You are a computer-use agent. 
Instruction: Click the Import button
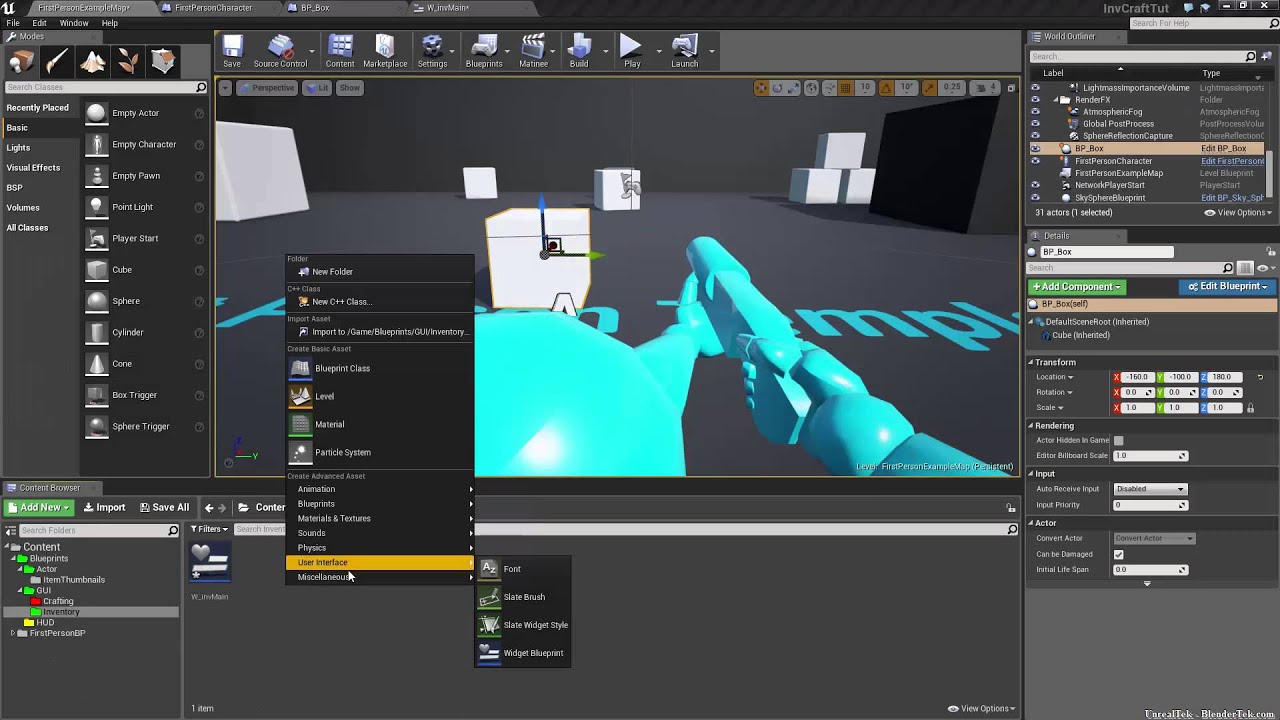[x=104, y=508]
